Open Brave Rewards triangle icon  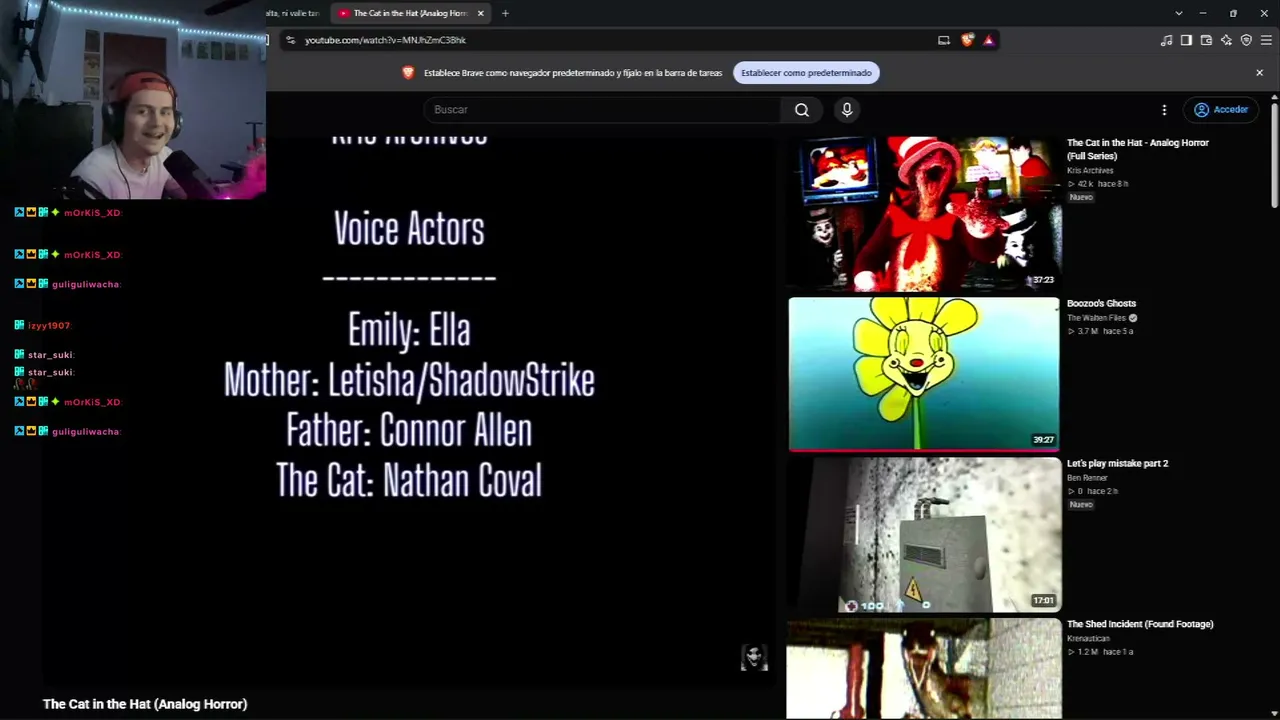pos(988,40)
